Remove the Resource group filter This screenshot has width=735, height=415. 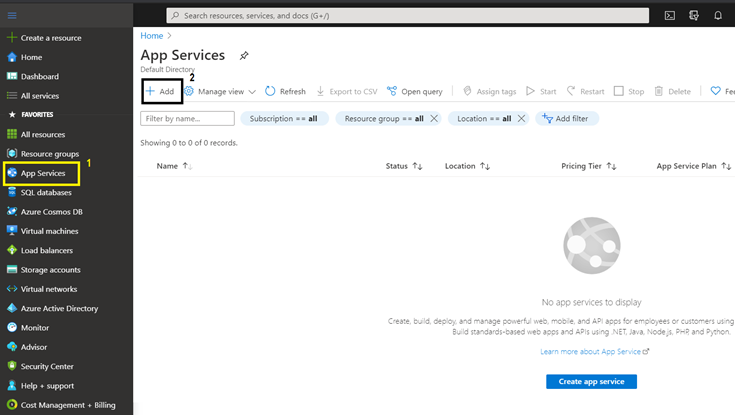pos(434,119)
